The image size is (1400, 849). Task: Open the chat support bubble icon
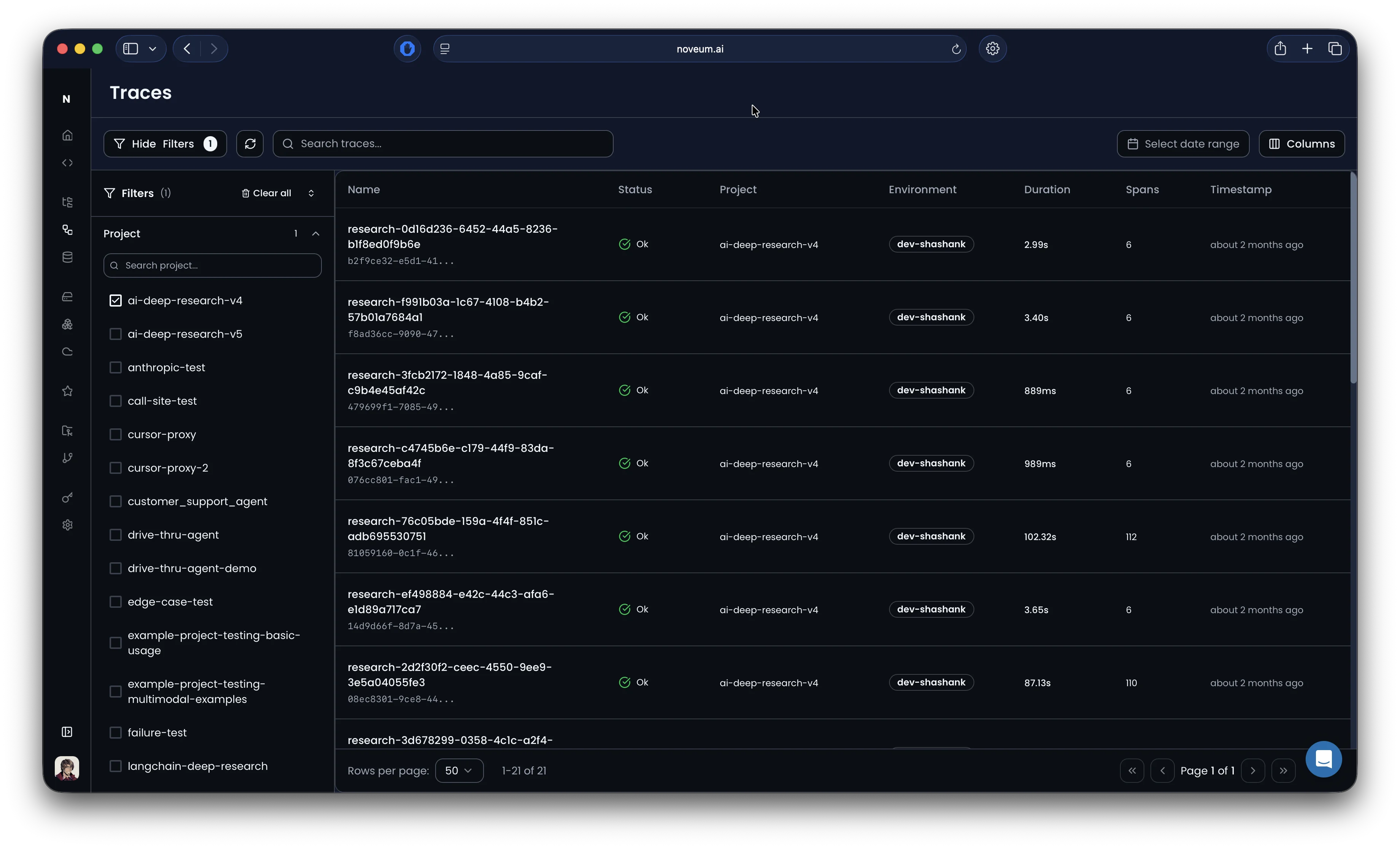(x=1323, y=759)
